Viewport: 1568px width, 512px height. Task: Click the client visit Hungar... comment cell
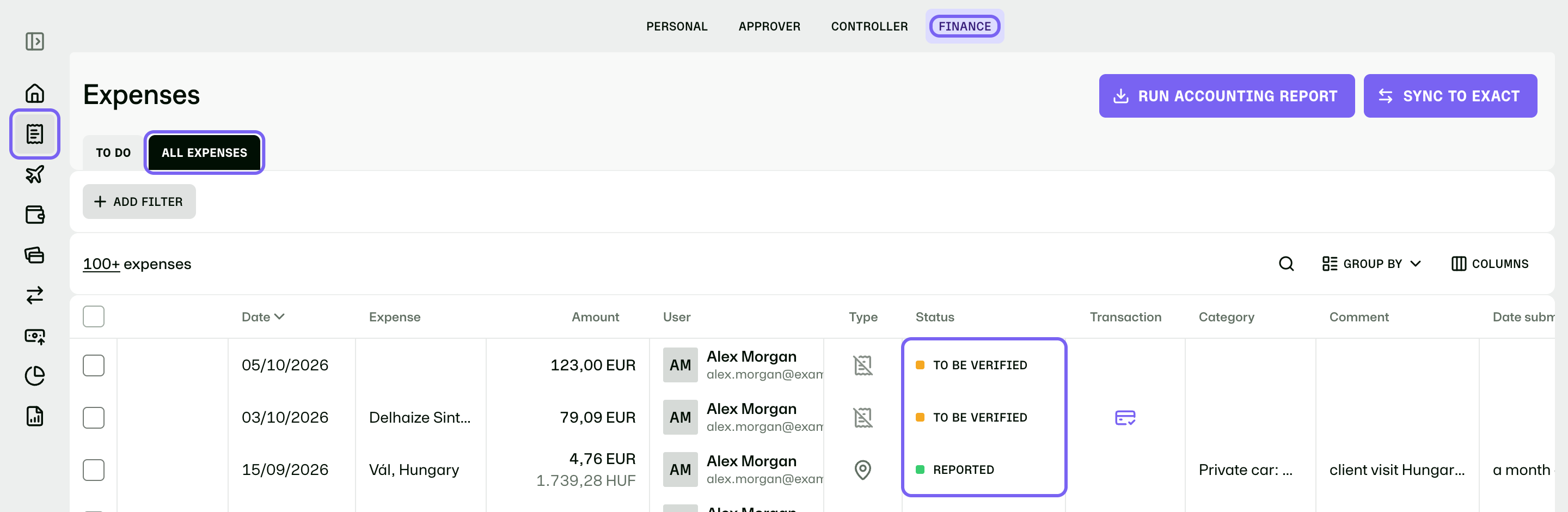(1397, 470)
